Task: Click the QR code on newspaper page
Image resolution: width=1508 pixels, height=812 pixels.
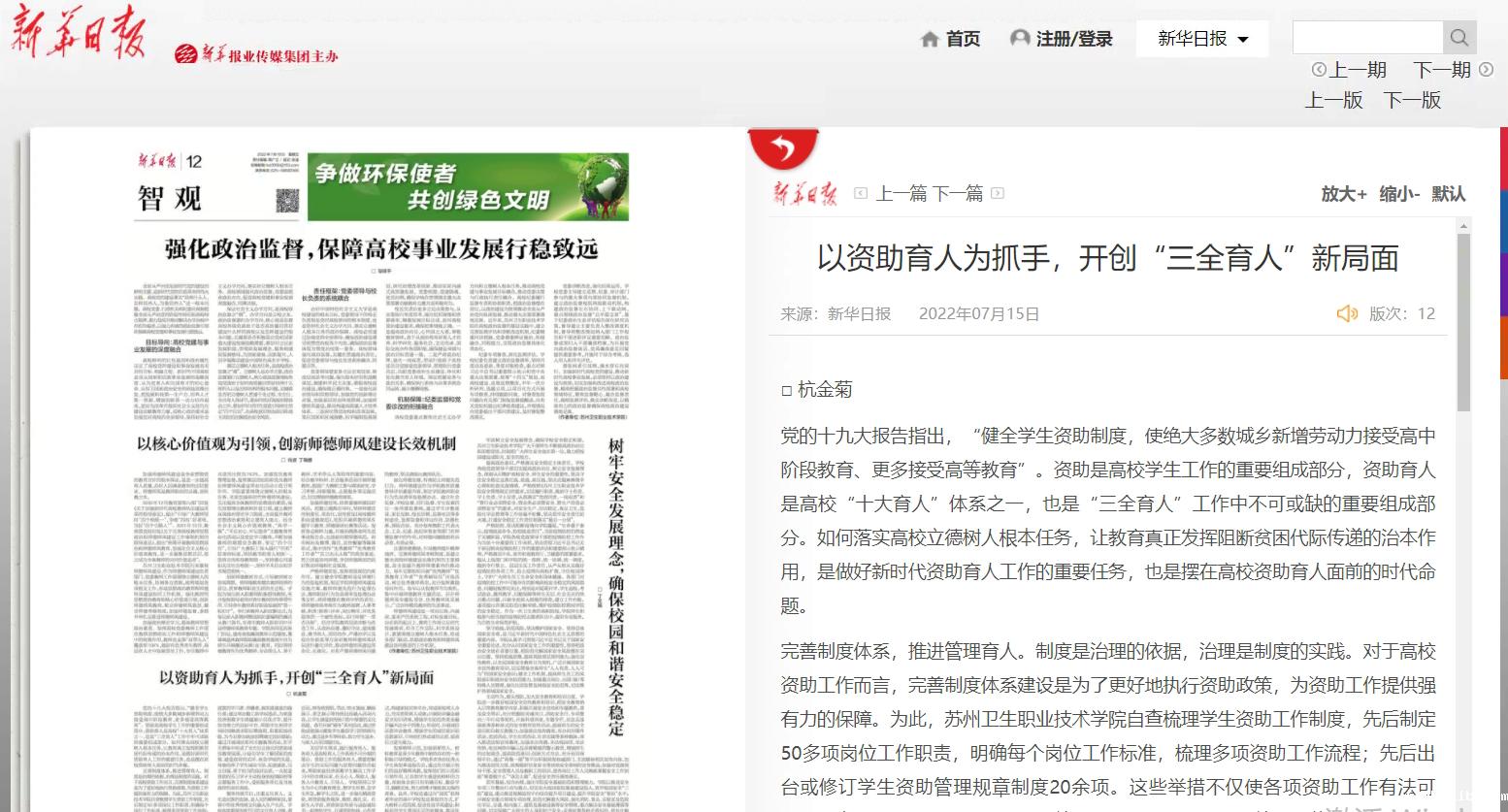Action: click(287, 201)
